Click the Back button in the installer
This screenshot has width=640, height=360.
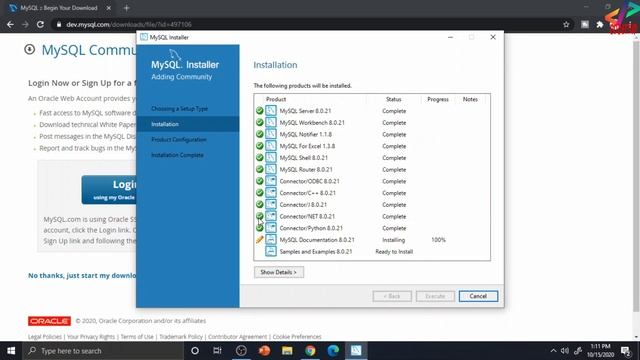(392, 296)
